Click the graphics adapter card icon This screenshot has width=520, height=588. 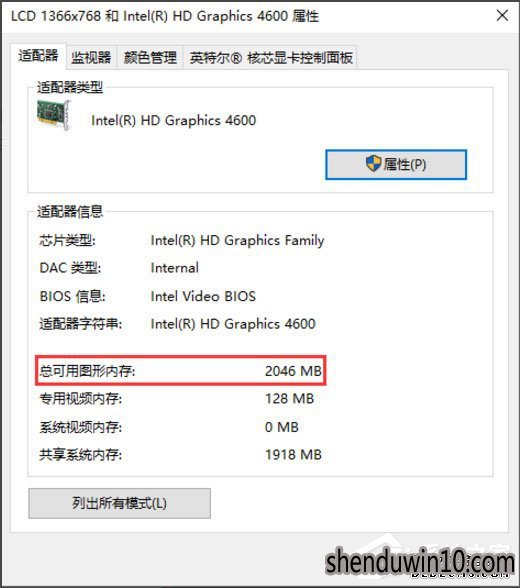tap(54, 115)
